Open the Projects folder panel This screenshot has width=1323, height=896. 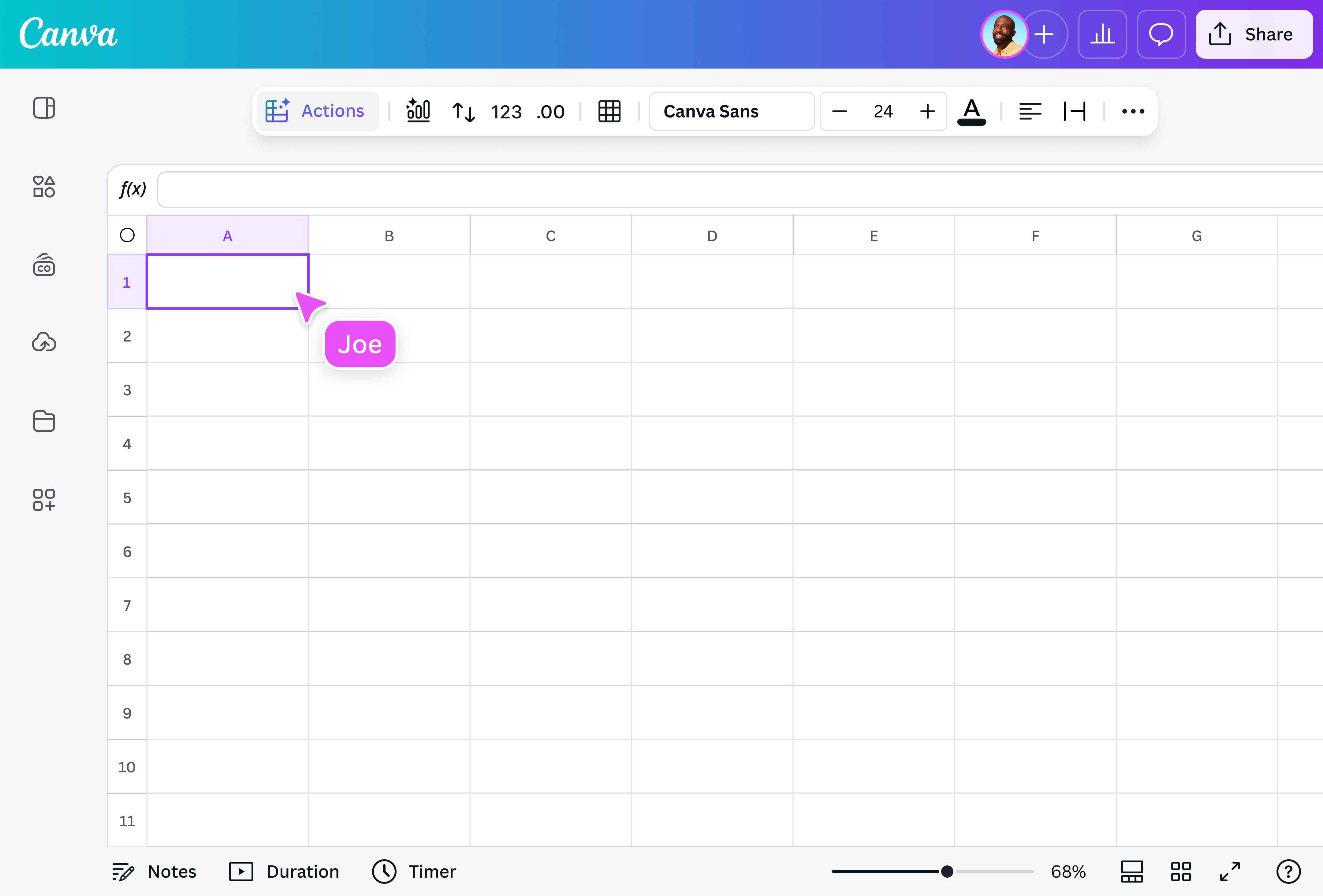44,421
